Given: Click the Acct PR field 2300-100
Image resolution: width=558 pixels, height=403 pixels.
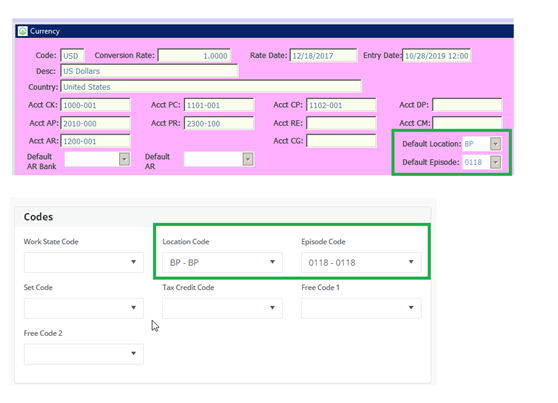Looking at the screenshot, I should [x=219, y=123].
